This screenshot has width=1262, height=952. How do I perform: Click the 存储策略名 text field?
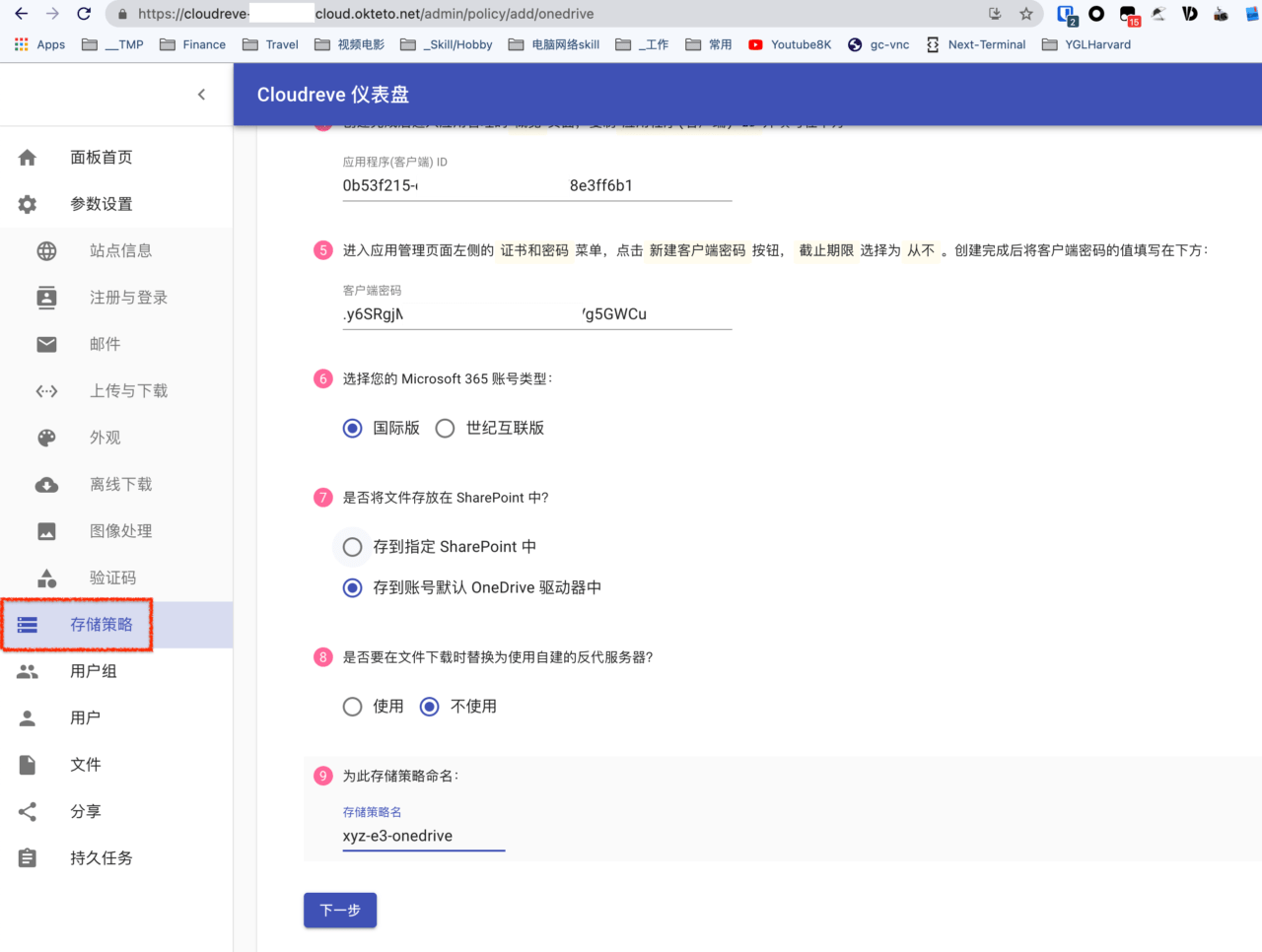click(424, 836)
